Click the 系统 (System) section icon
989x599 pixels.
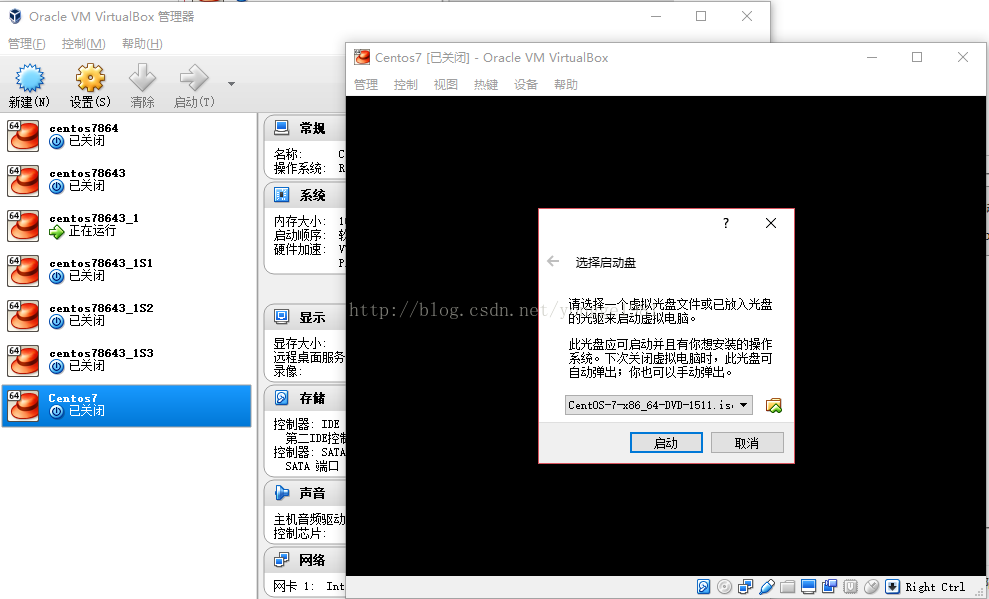tap(281, 195)
